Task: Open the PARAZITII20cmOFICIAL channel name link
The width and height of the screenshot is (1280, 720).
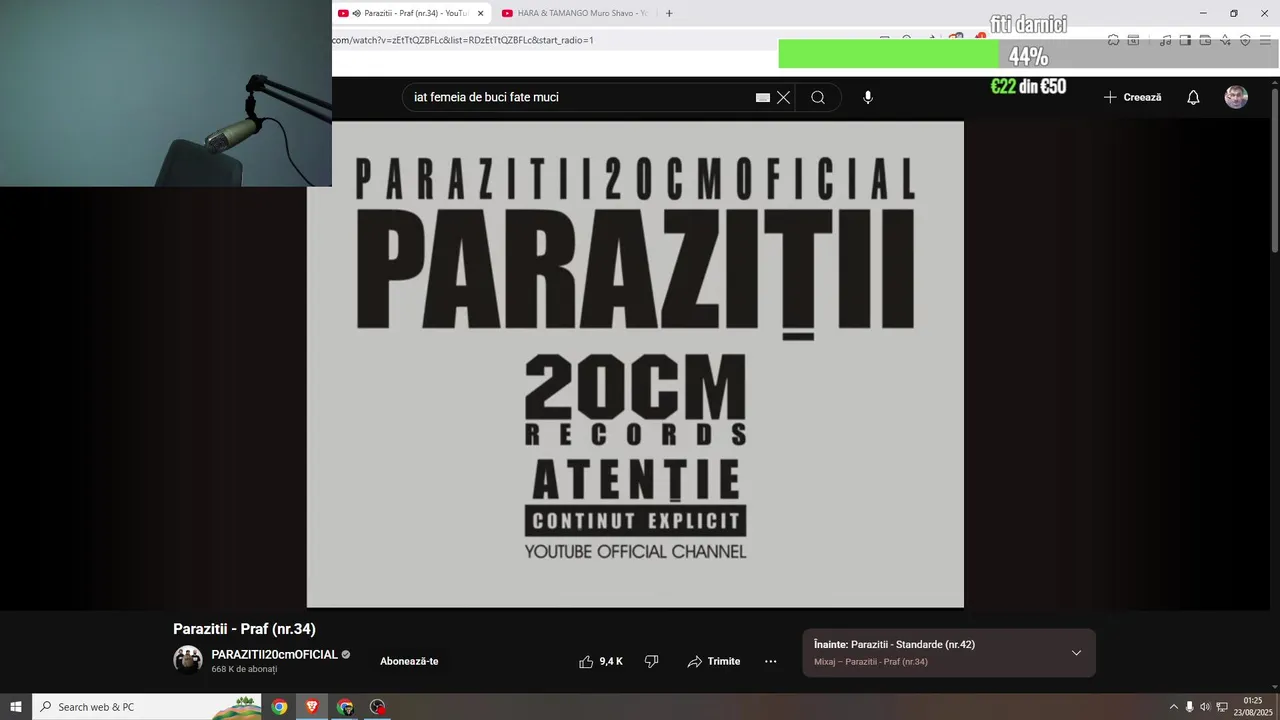Action: pos(274,655)
